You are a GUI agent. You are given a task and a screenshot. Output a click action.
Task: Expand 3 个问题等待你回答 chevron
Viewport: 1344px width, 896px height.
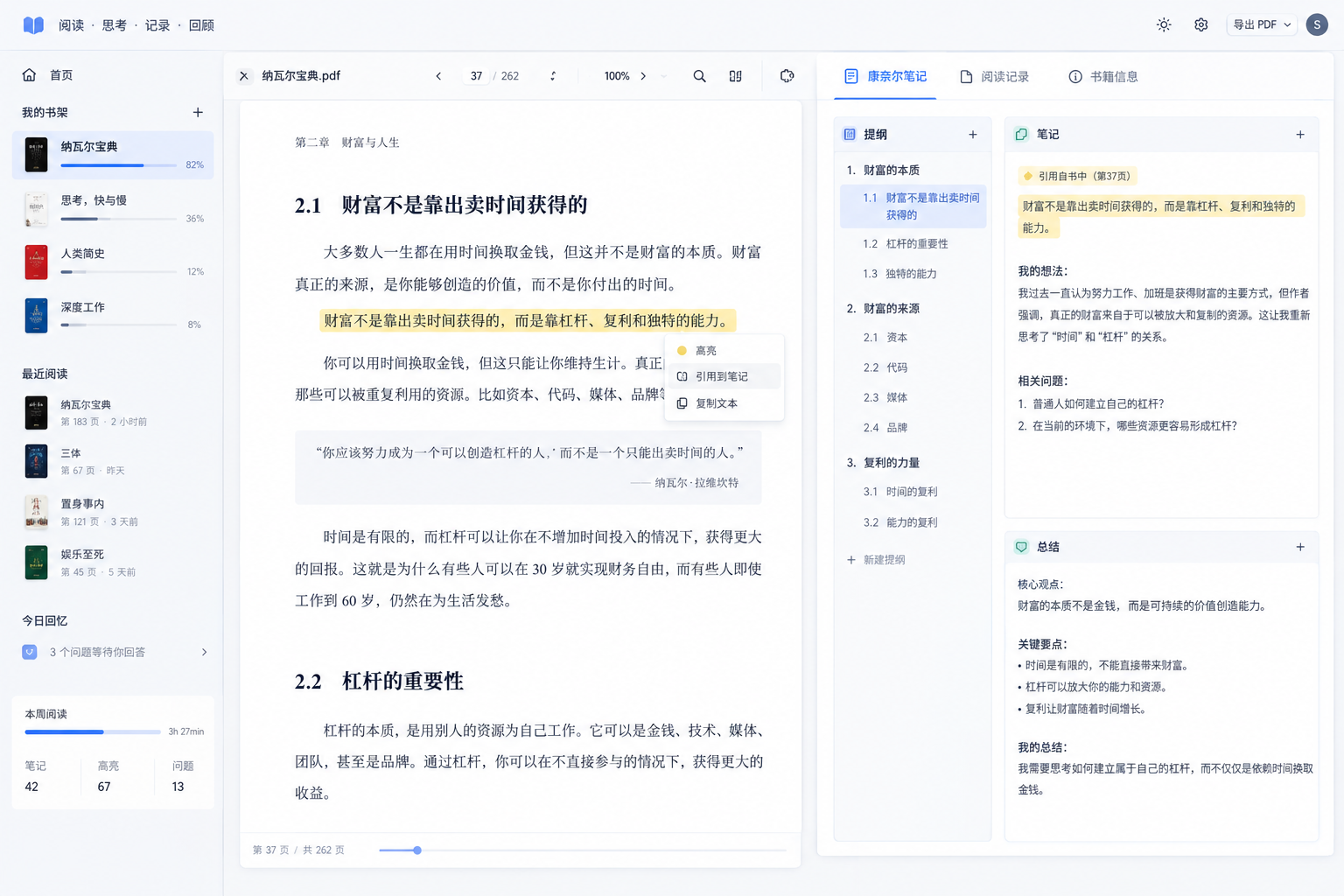pos(204,652)
